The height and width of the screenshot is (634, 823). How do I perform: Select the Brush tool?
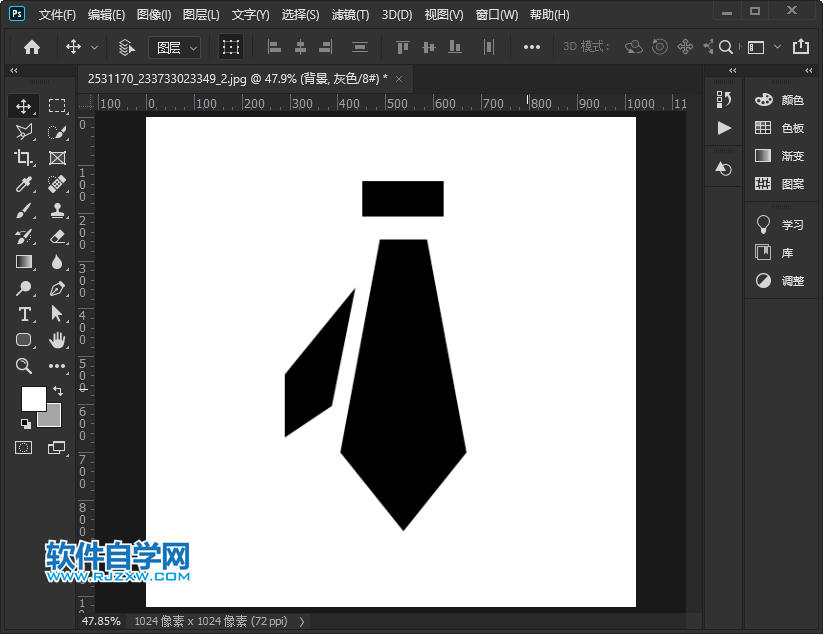(24, 210)
